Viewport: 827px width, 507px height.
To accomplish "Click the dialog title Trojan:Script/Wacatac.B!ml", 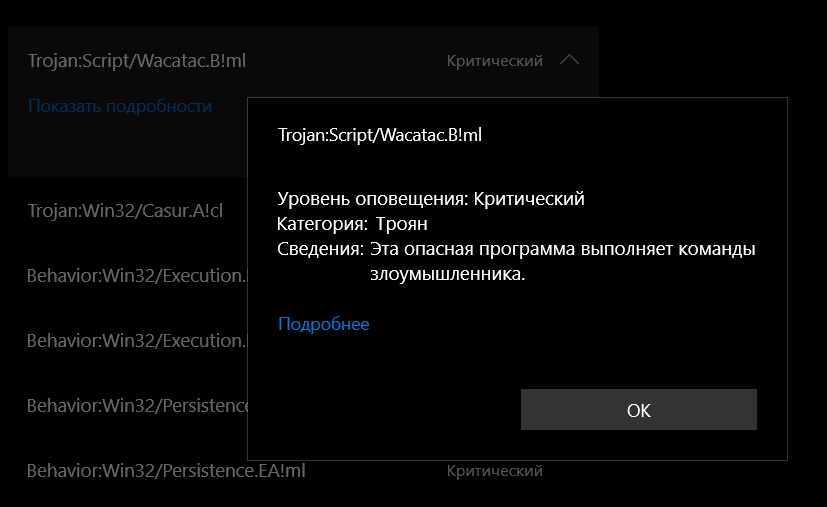I will click(x=380, y=134).
